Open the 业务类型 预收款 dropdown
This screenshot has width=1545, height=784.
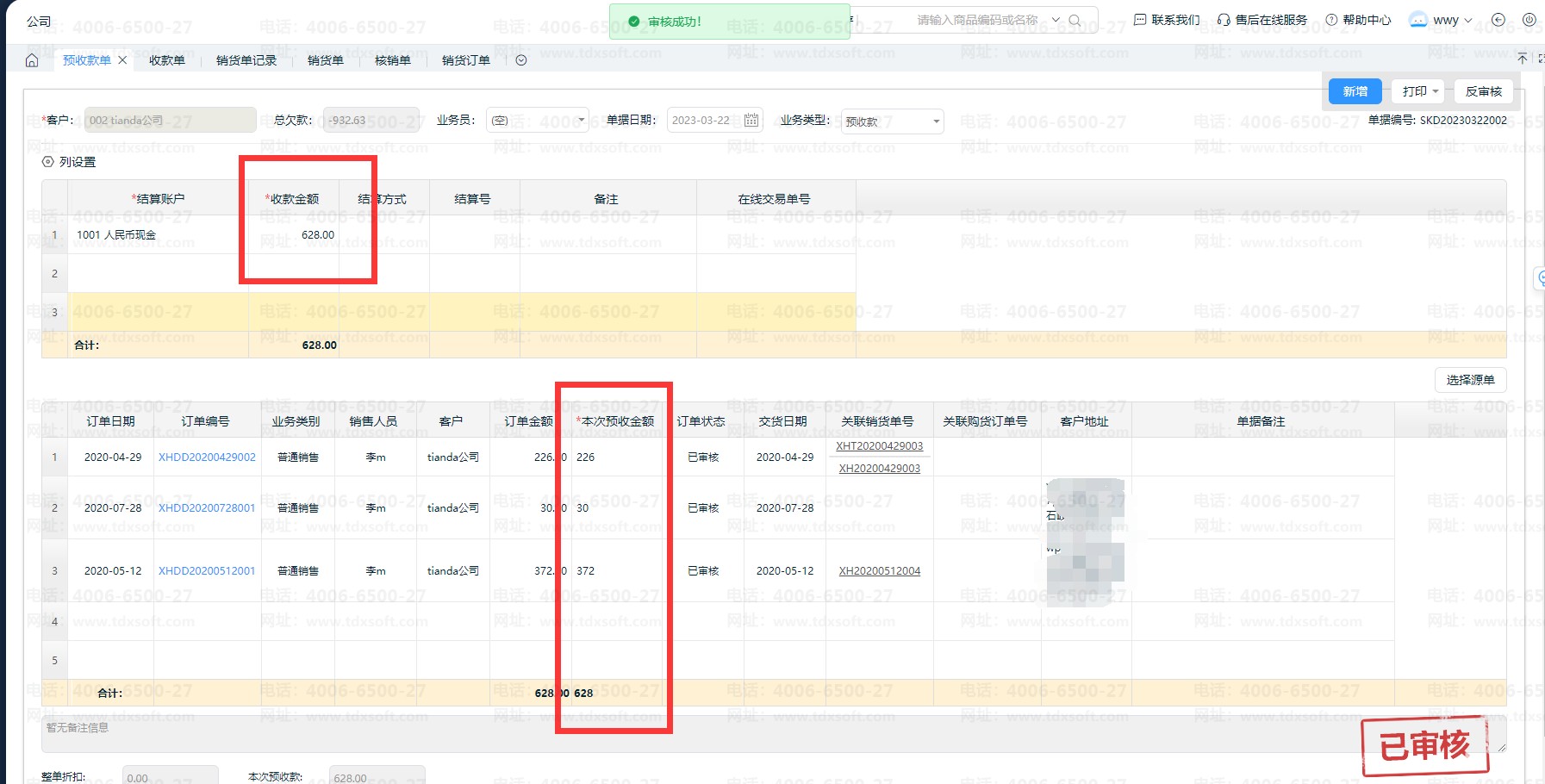click(x=936, y=121)
